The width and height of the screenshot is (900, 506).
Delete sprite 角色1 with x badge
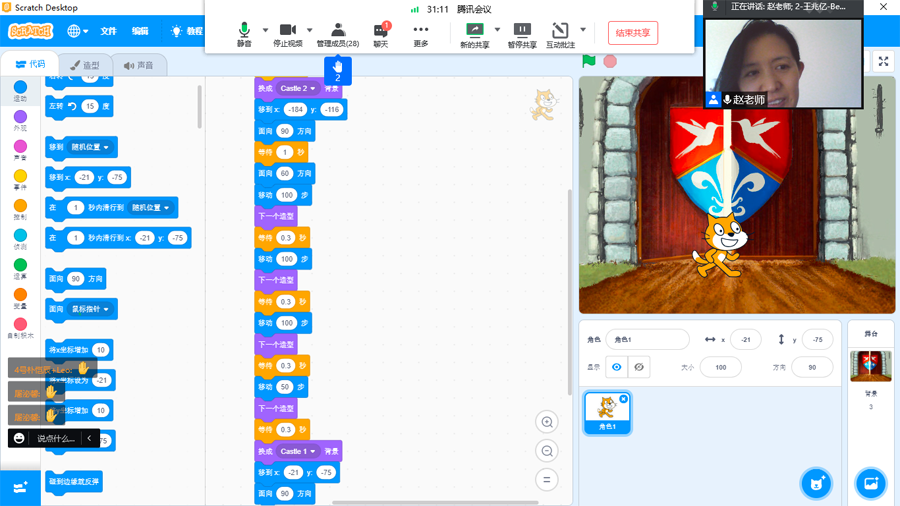(623, 399)
